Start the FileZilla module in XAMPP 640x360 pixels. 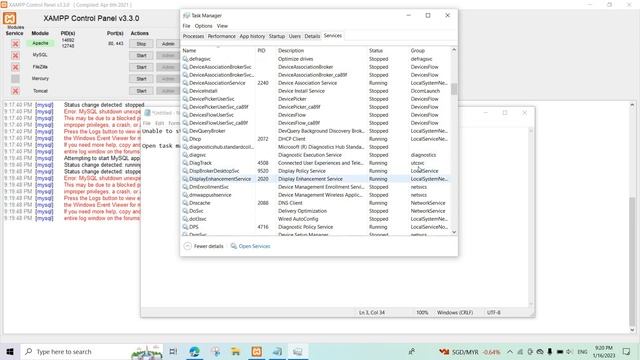141,67
